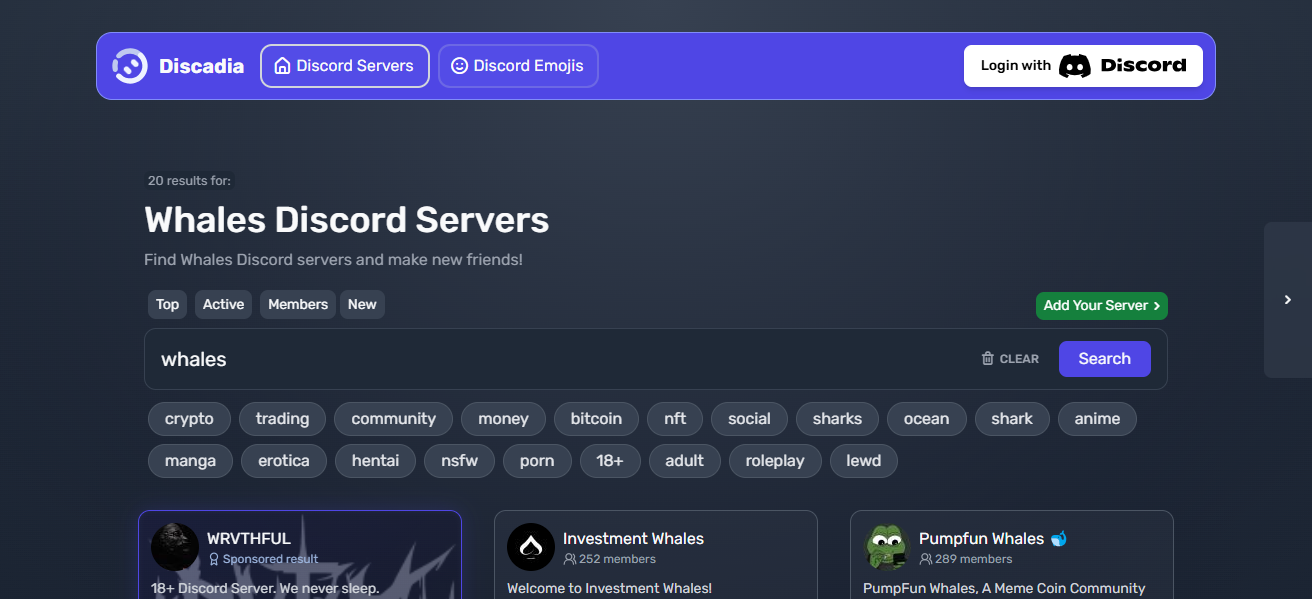Select the manga tag
This screenshot has height=599, width=1312.
tap(190, 461)
